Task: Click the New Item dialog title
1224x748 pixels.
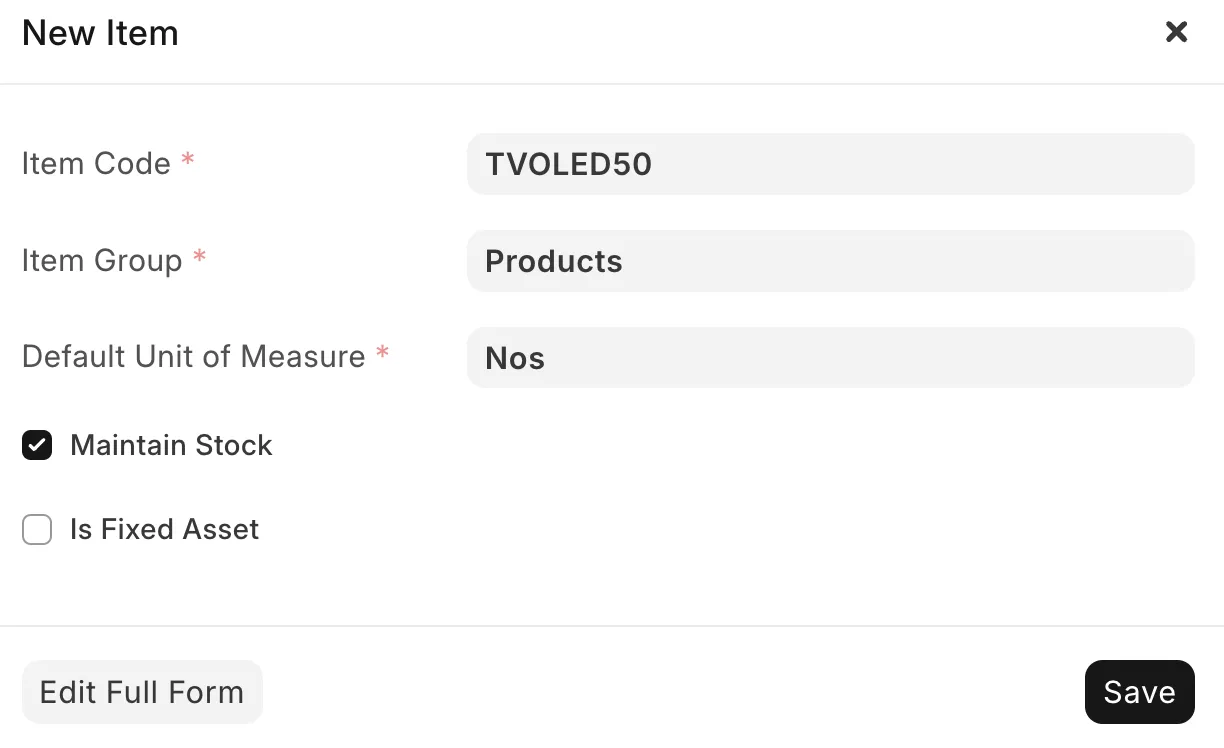Action: point(100,33)
